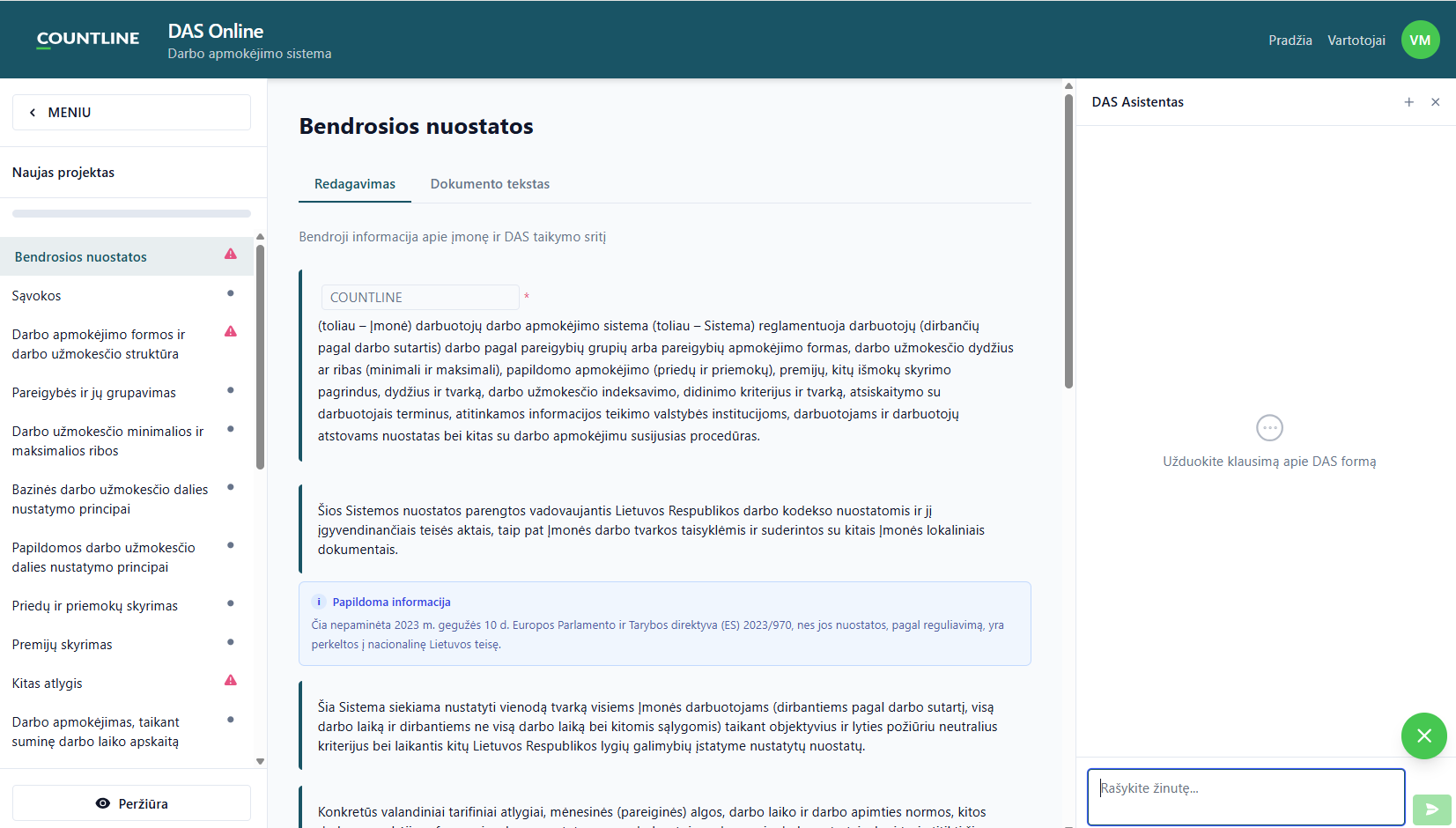Select the Redagavimas tab
The width and height of the screenshot is (1456, 828).
355,184
